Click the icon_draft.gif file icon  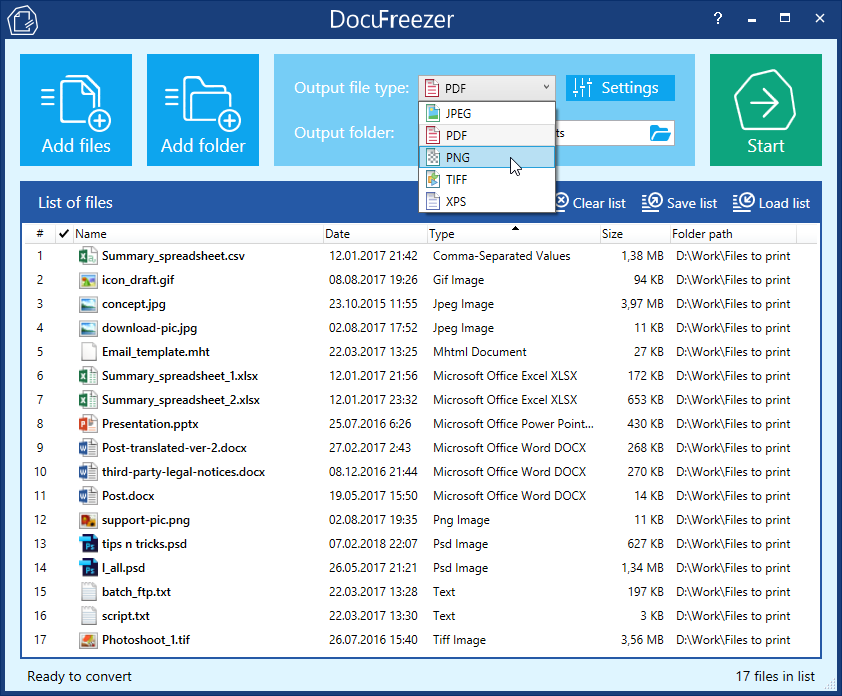pos(88,280)
